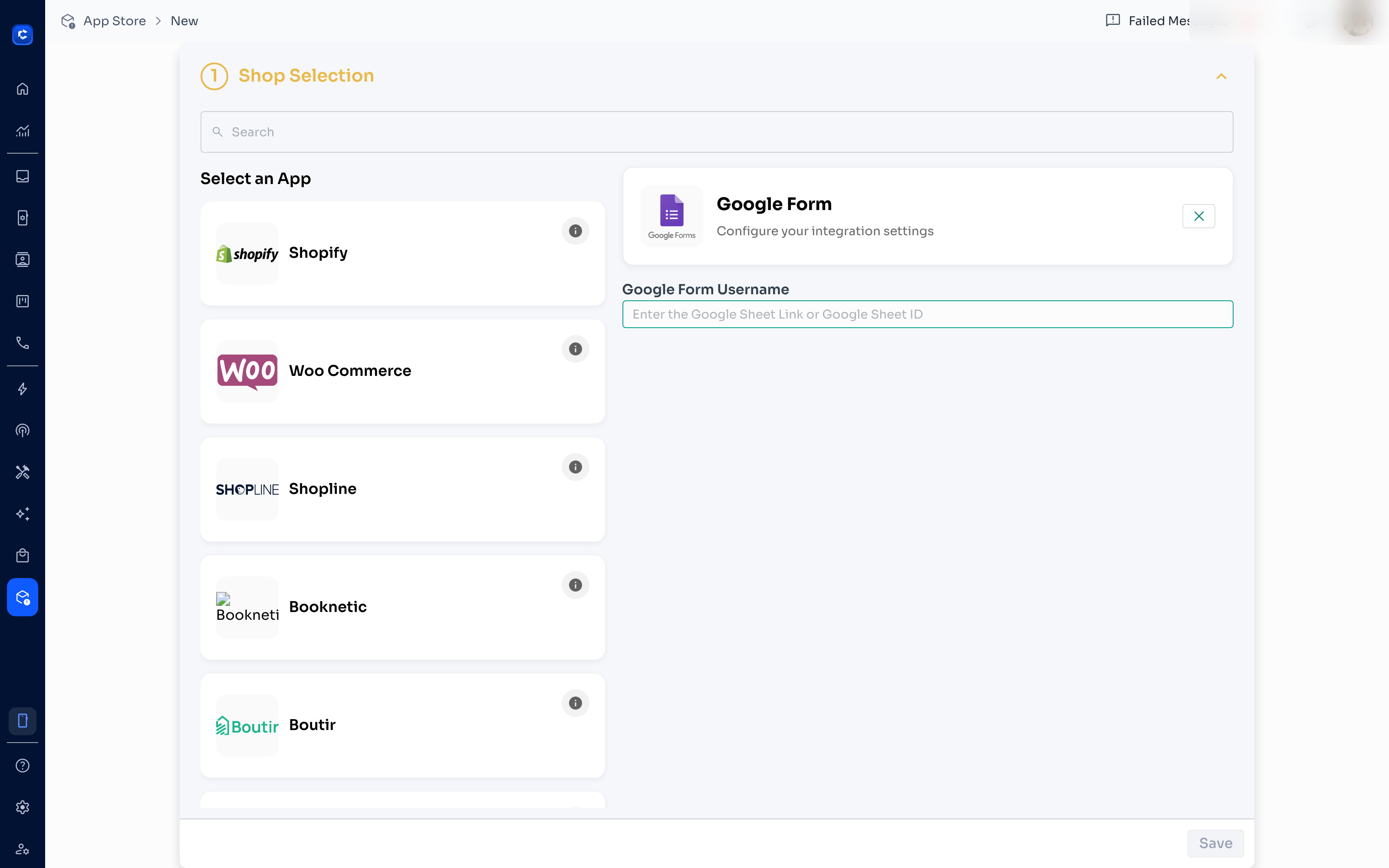Open the contacts icon in sidebar
The width and height of the screenshot is (1389, 868).
pyautogui.click(x=23, y=260)
